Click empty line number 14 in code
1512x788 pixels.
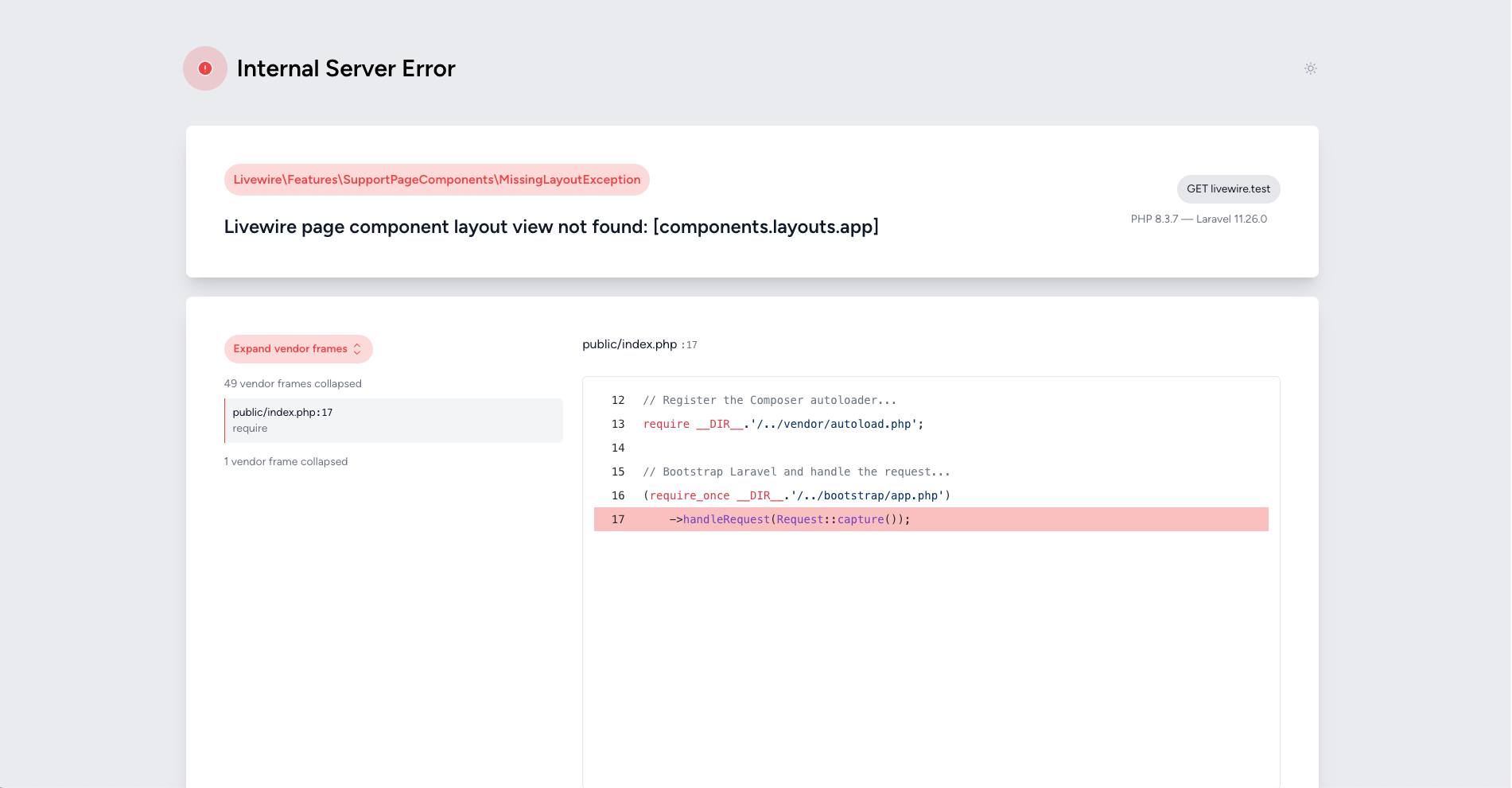click(x=618, y=448)
